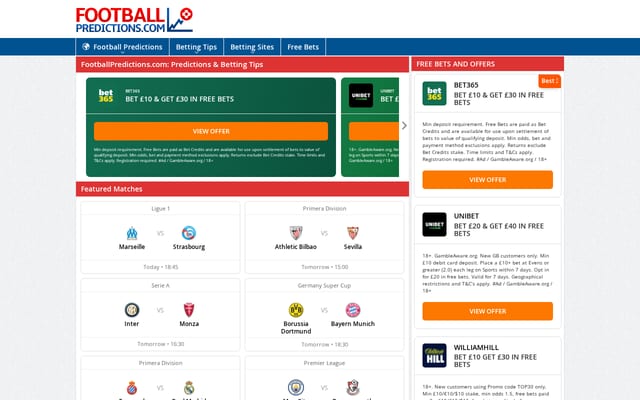
Task: Select the Marseille club crest
Action: click(132, 233)
